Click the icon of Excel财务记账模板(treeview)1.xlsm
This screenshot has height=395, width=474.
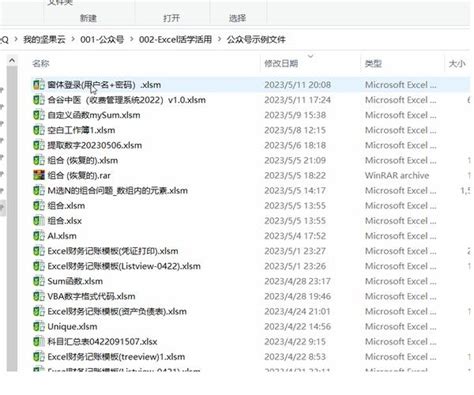coord(39,357)
